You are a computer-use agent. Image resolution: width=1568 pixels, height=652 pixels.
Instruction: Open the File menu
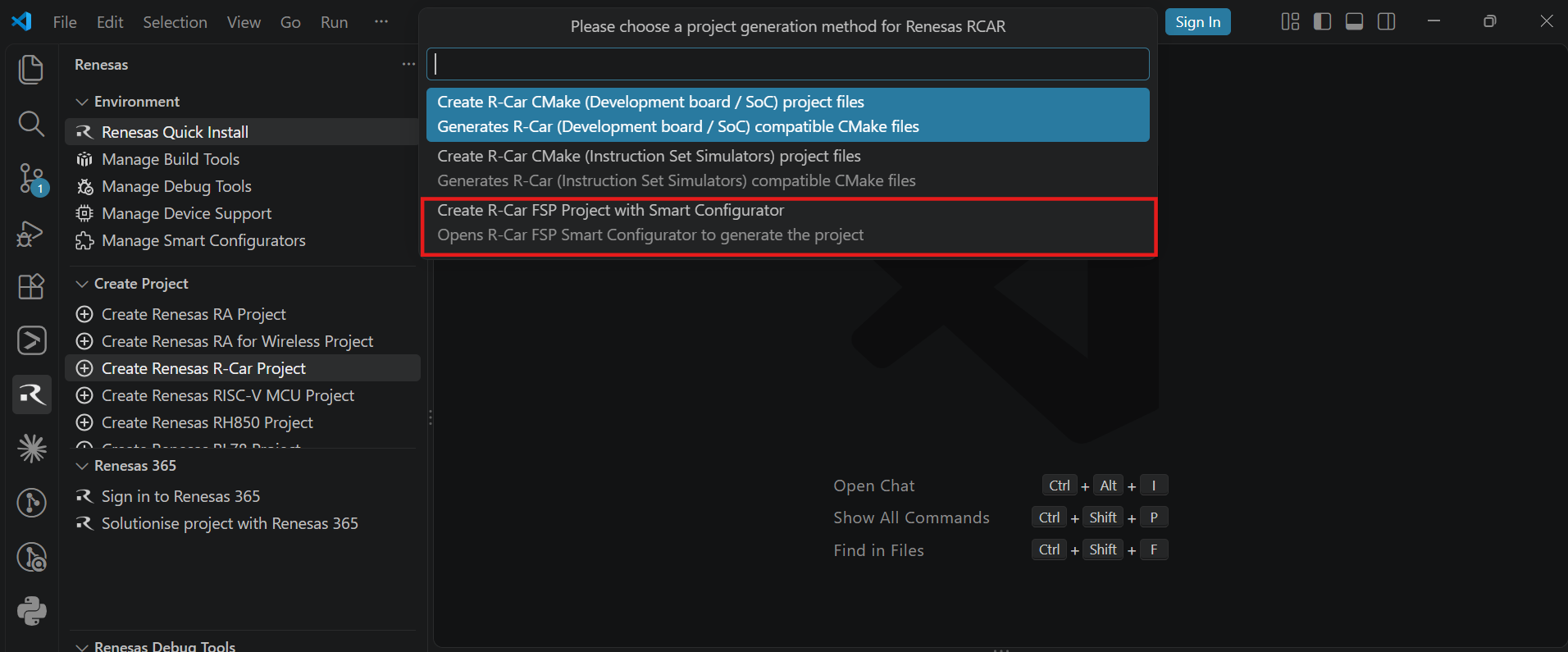(x=65, y=22)
